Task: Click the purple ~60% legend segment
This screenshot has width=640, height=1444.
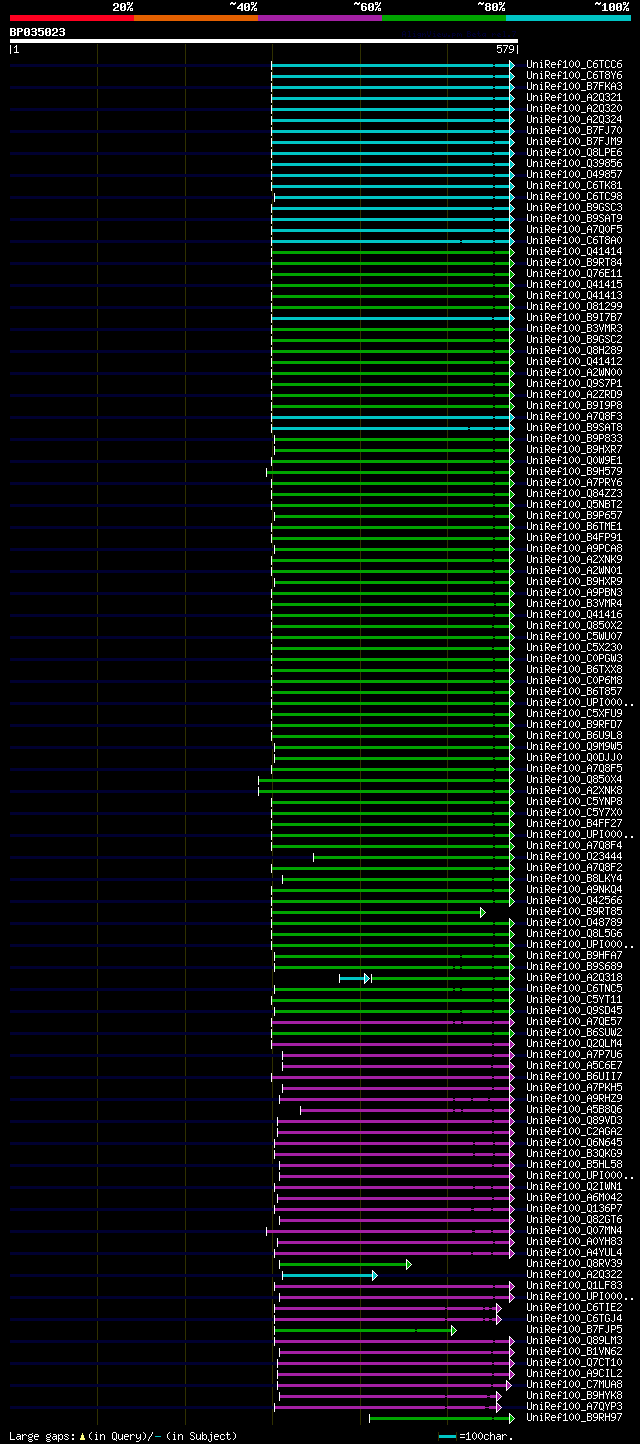Action: click(320, 18)
